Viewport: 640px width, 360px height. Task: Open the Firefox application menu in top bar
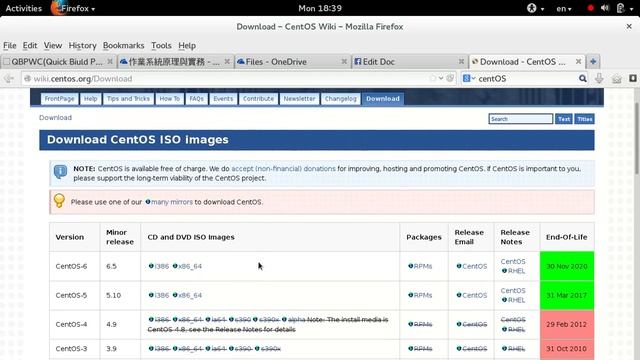click(x=73, y=8)
